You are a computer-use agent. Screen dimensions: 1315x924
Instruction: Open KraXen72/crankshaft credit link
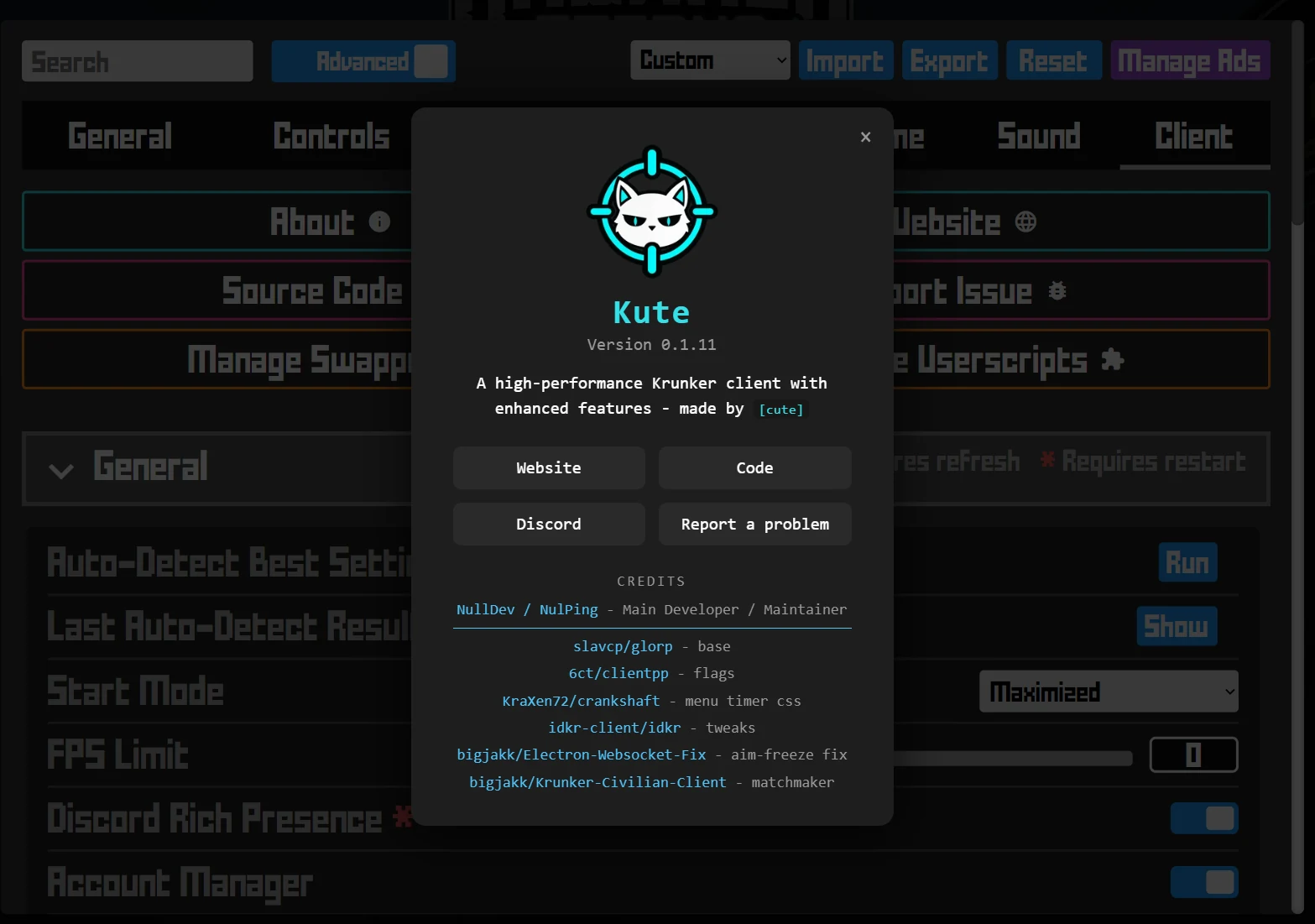pos(581,701)
